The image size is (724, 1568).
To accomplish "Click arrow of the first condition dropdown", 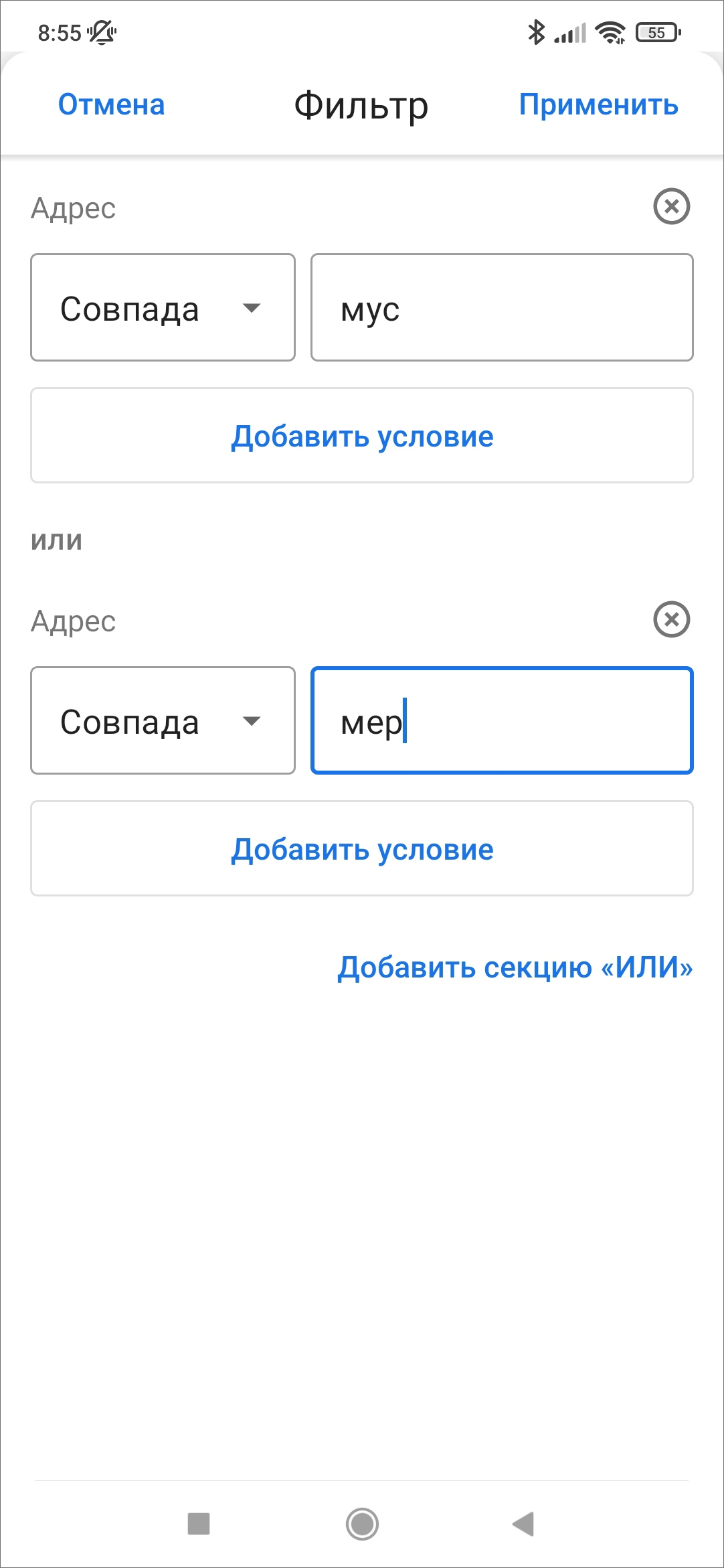I will [x=252, y=308].
